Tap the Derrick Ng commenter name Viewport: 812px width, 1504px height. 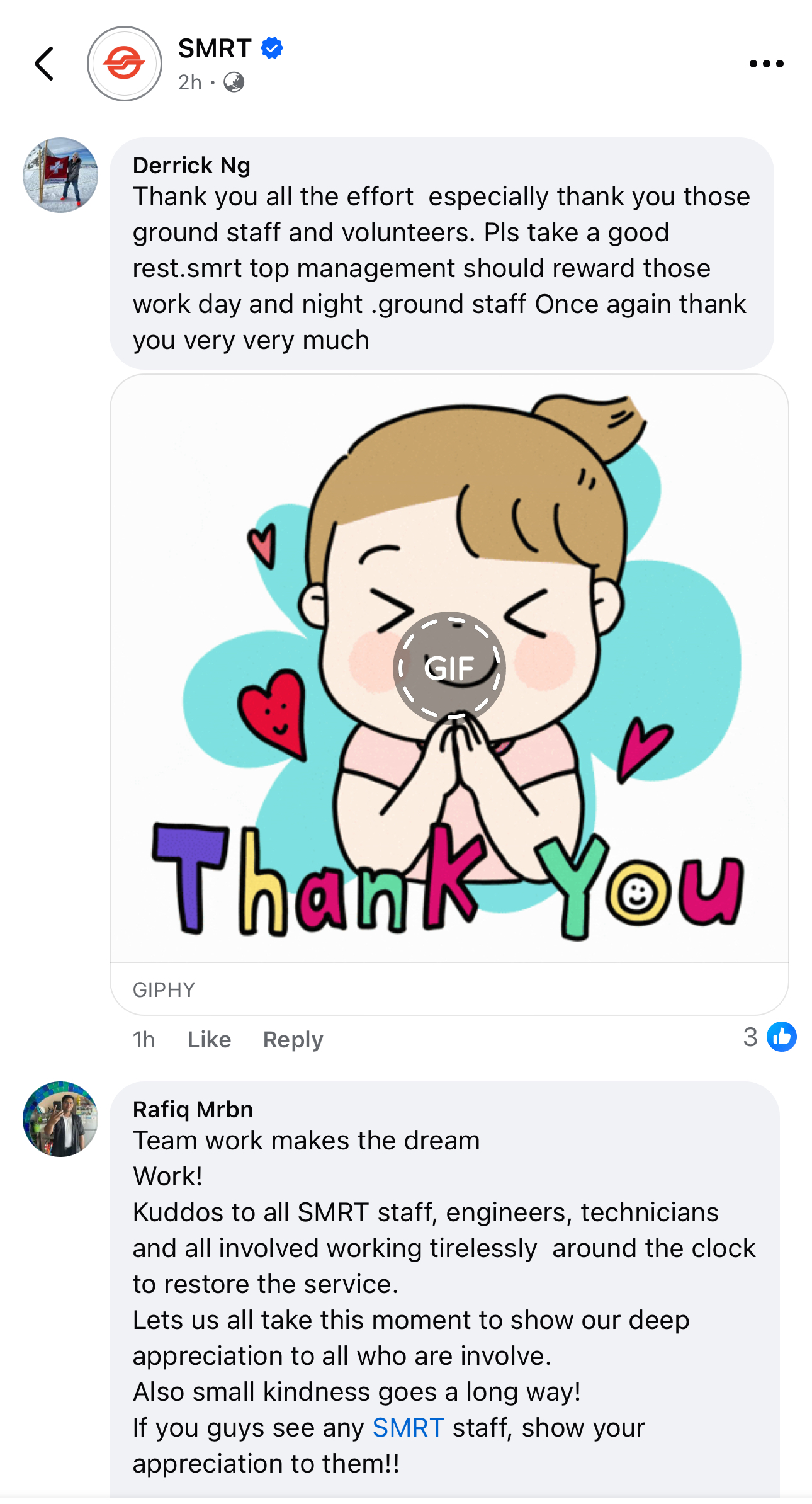coord(191,165)
